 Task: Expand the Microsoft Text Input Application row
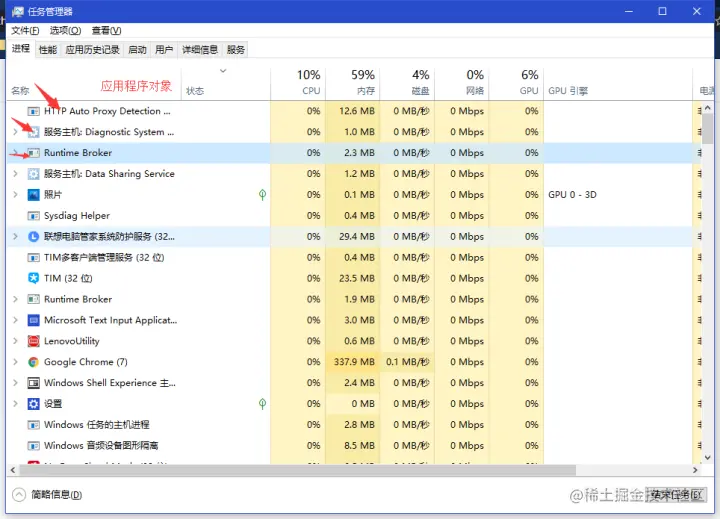point(15,320)
